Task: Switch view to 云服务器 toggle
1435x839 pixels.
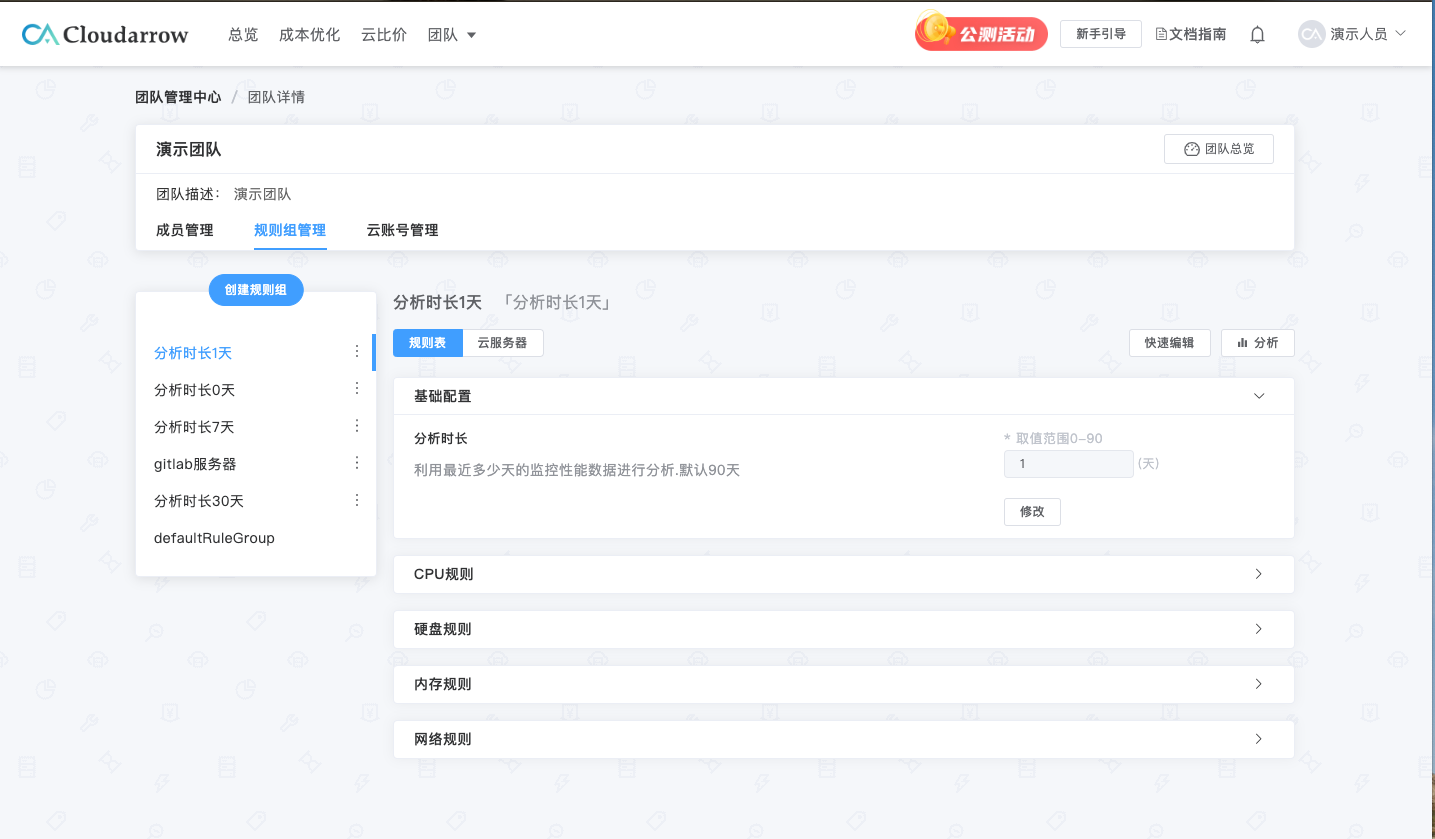Action: (502, 343)
